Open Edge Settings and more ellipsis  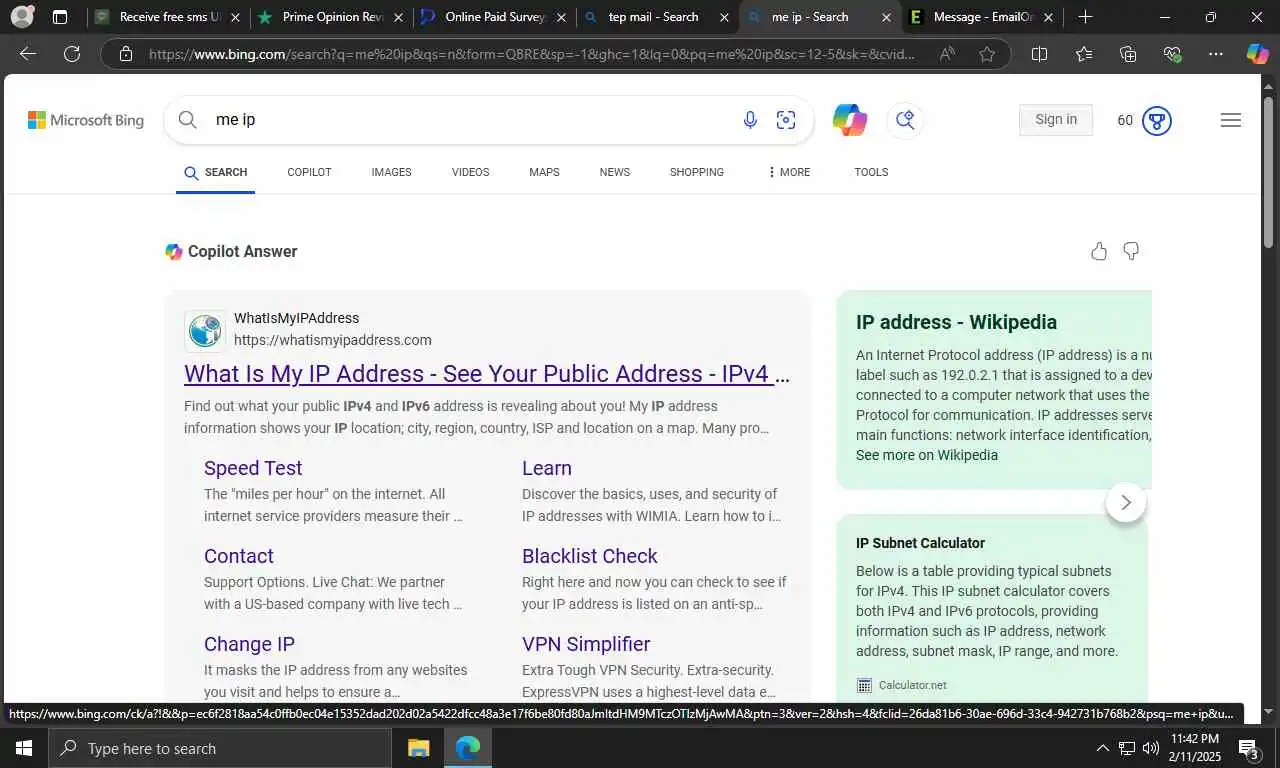(1215, 54)
